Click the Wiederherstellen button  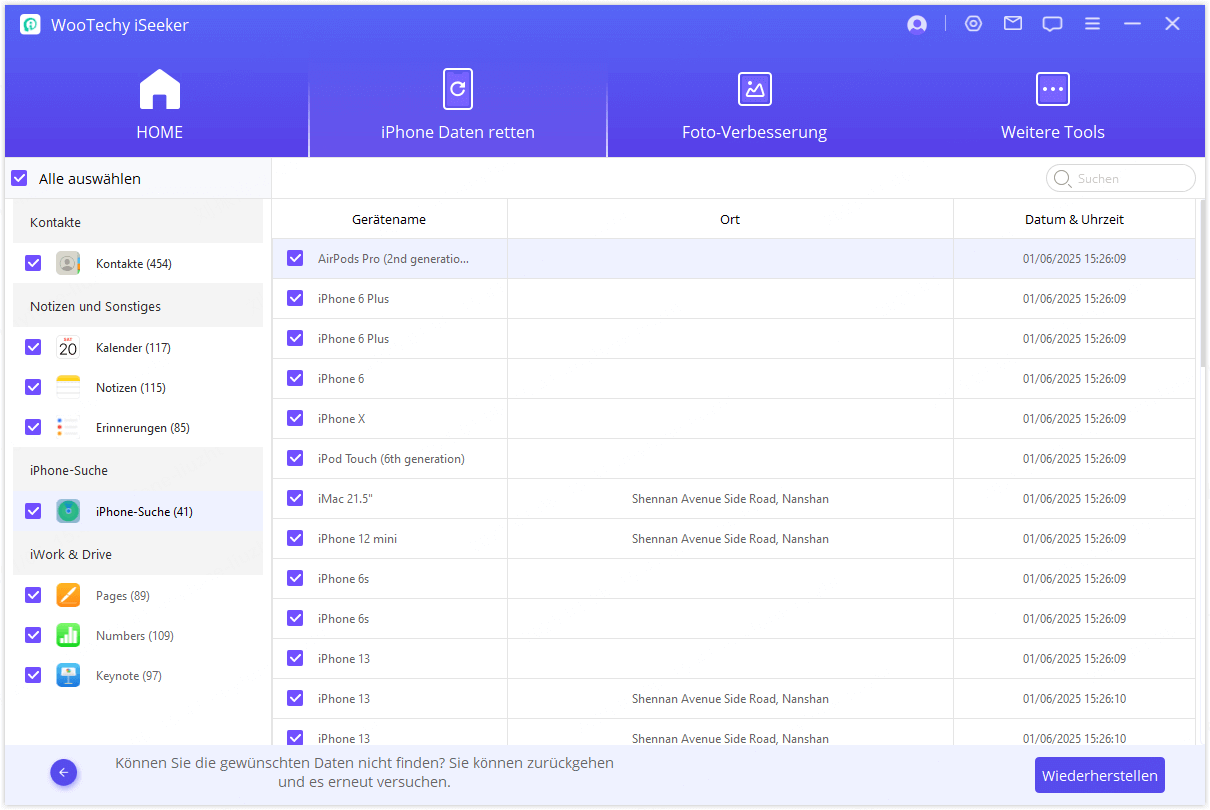pyautogui.click(x=1099, y=775)
